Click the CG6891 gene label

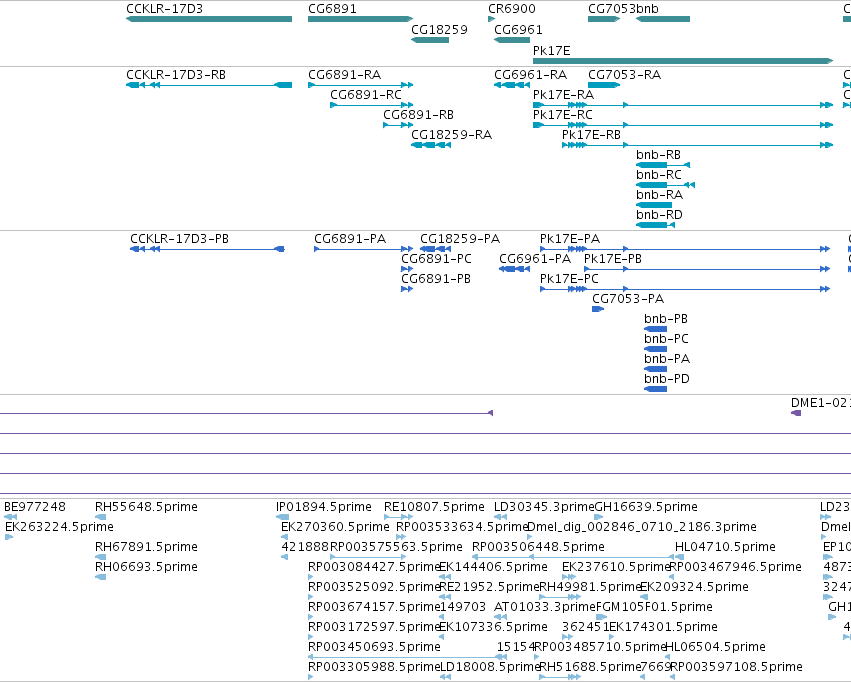pos(332,9)
